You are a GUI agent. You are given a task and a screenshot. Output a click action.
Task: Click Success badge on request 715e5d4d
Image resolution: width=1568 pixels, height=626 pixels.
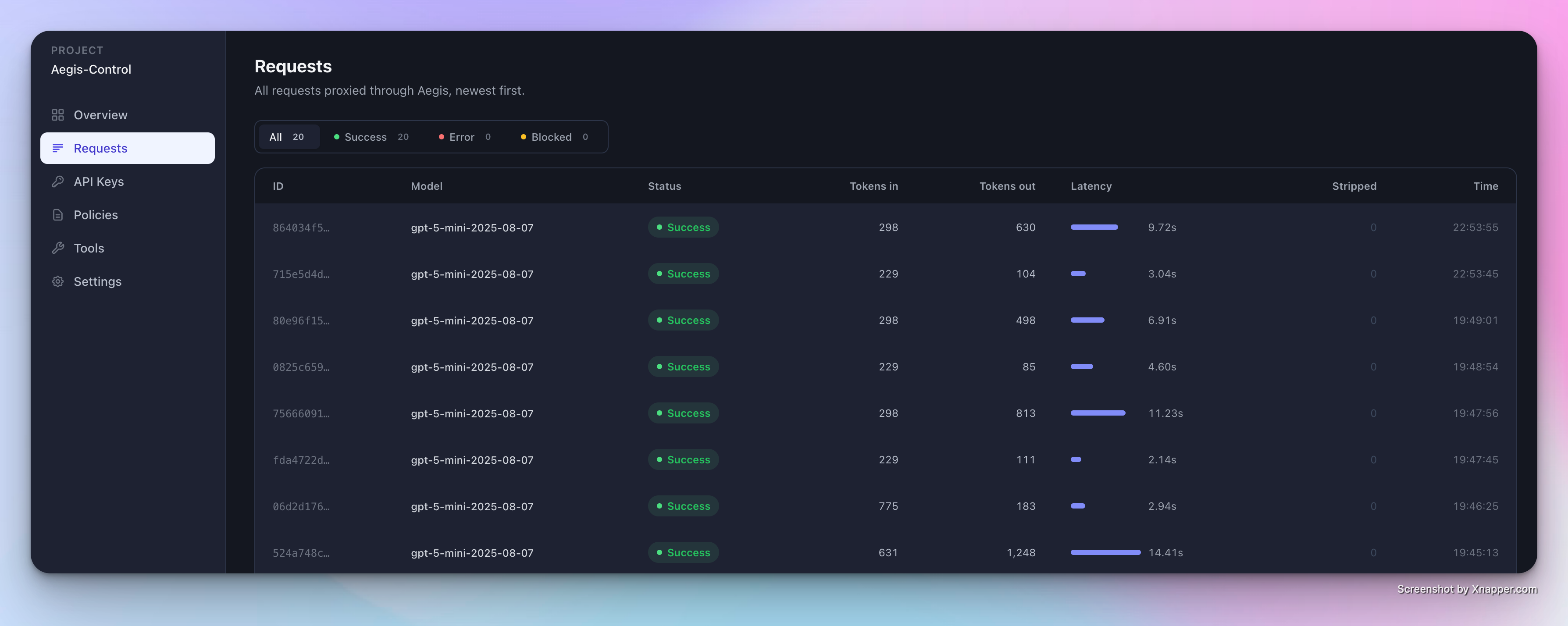pyautogui.click(x=683, y=274)
